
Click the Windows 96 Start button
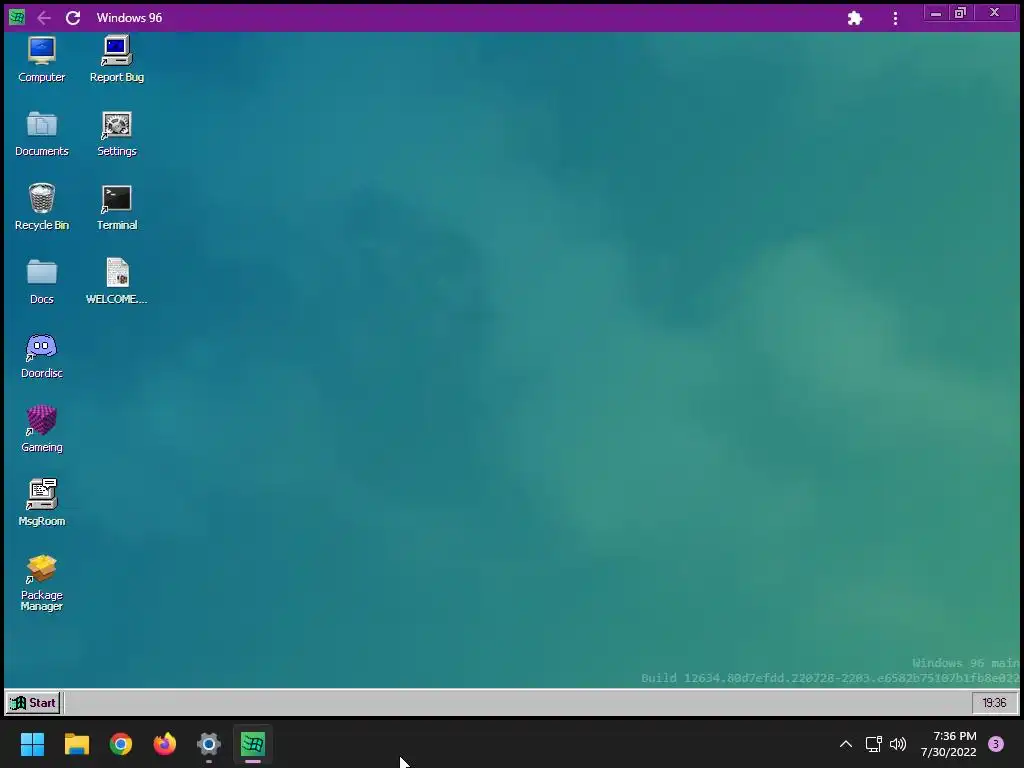[x=33, y=703]
